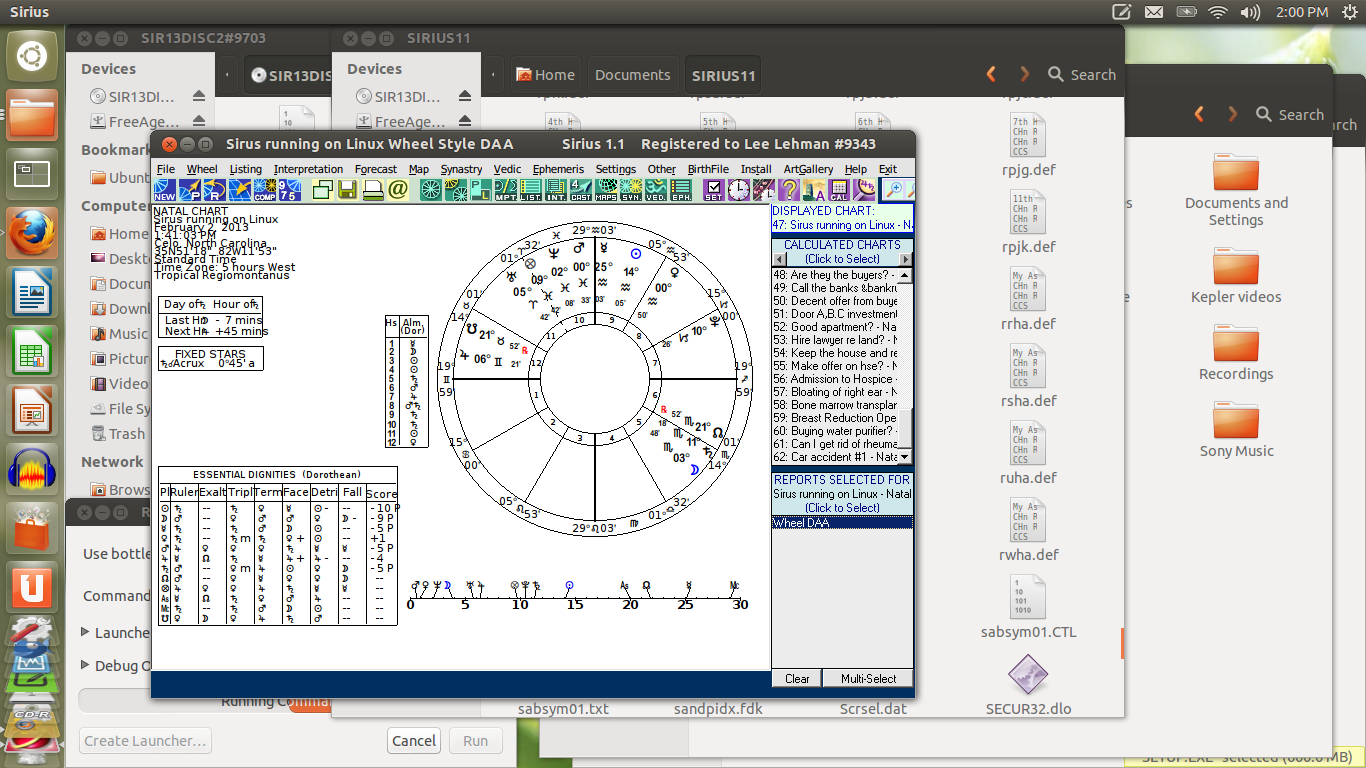1366x768 pixels.
Task: Click the Save chart floppy disk icon
Action: pyautogui.click(x=347, y=189)
